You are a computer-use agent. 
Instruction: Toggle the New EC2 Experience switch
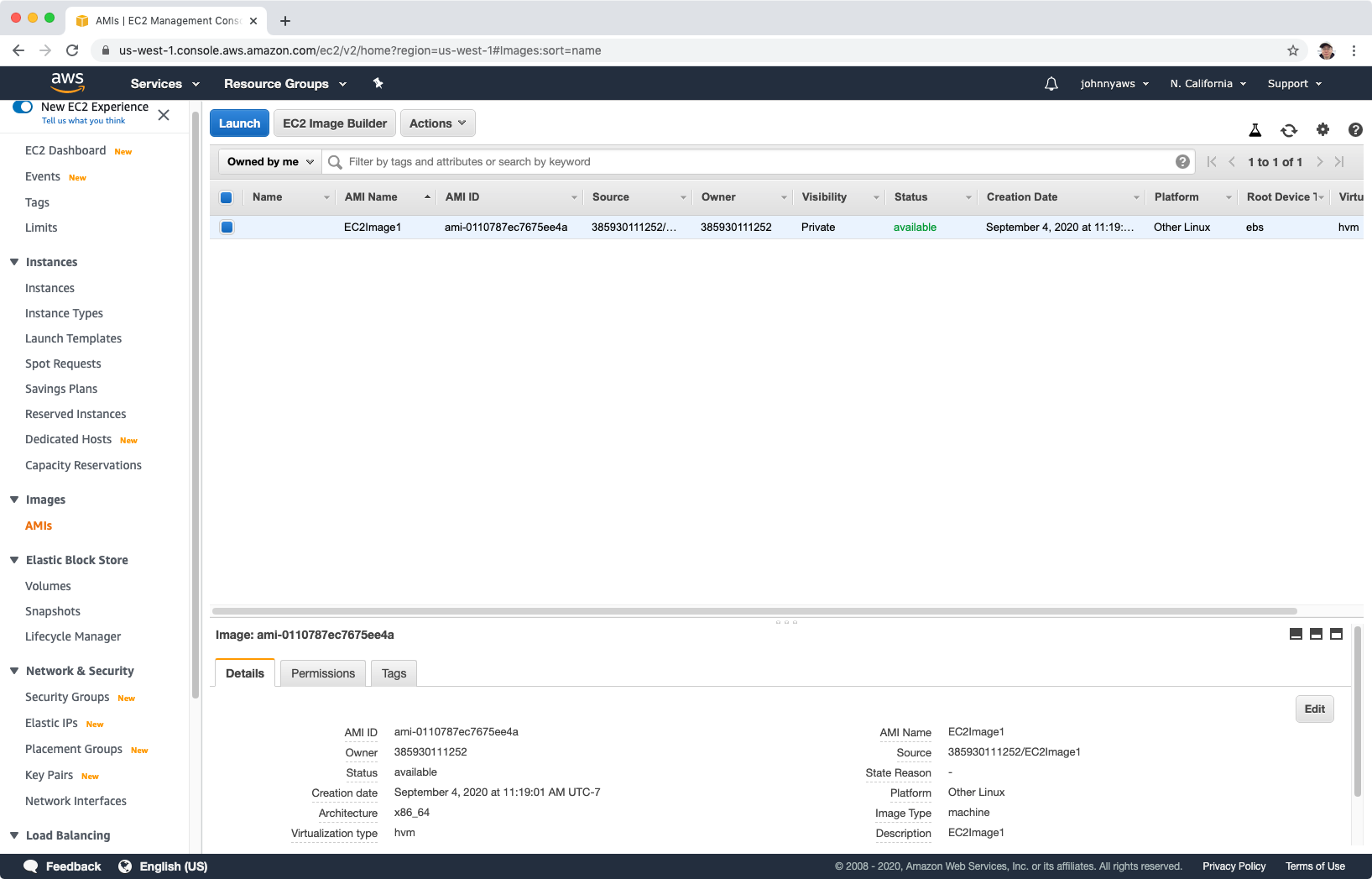click(x=23, y=107)
